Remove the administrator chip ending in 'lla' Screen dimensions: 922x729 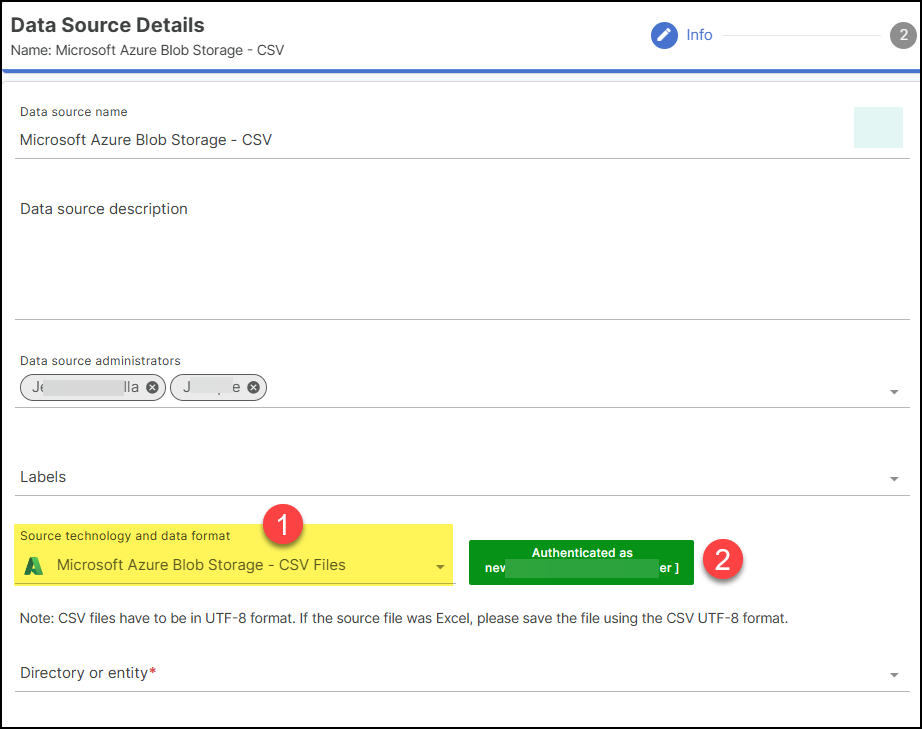coord(152,387)
